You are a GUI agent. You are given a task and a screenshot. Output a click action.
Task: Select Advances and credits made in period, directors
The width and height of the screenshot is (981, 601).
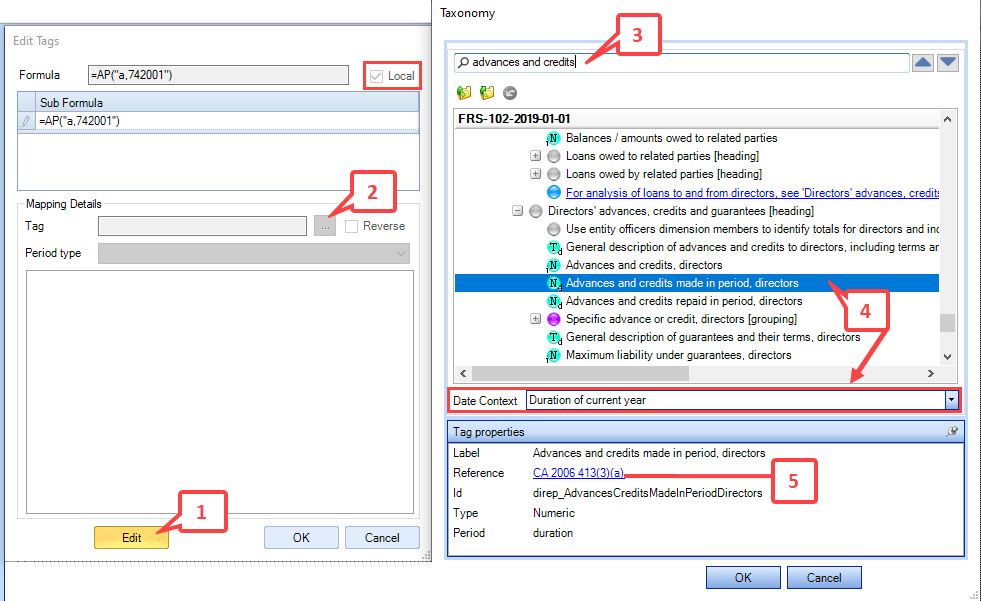[x=682, y=283]
